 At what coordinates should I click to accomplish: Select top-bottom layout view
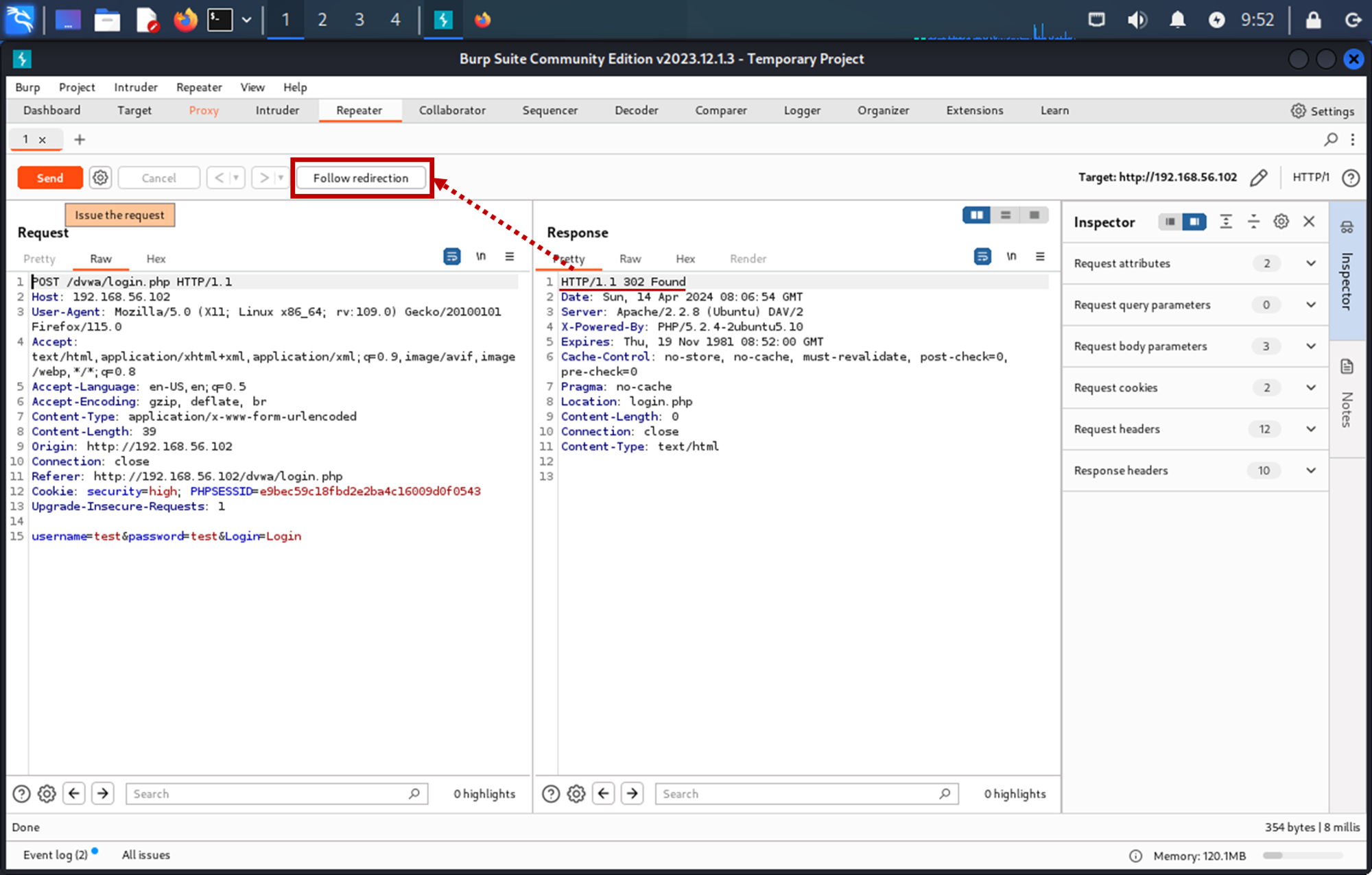[1006, 215]
